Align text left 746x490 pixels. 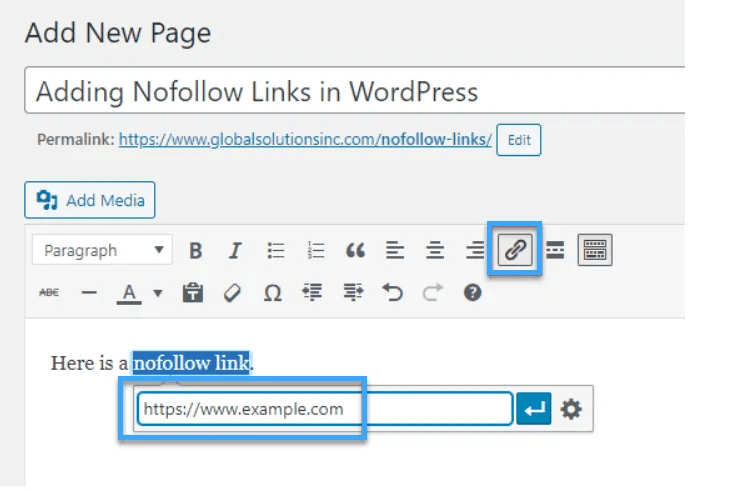[395, 250]
